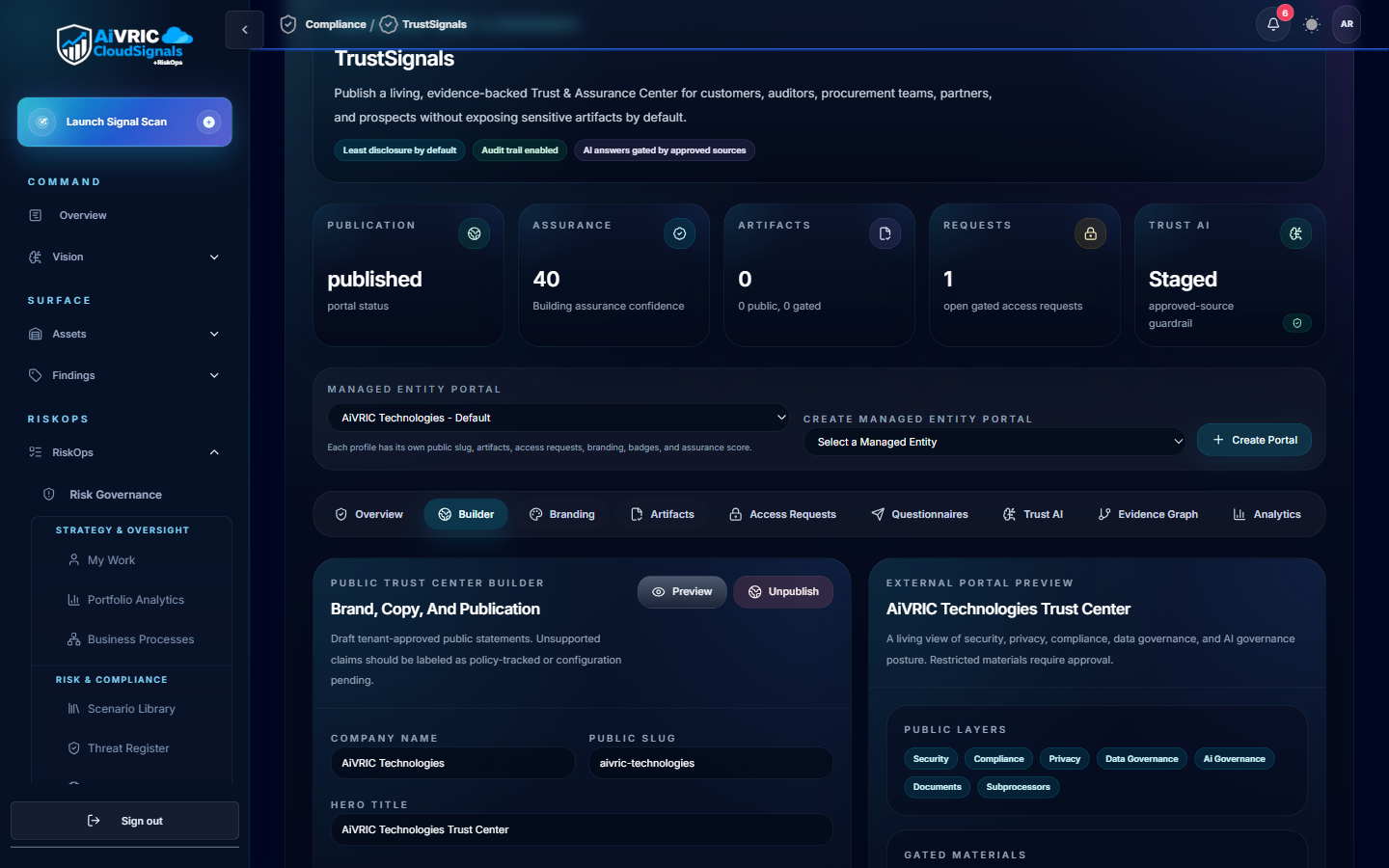Image resolution: width=1389 pixels, height=868 pixels.
Task: Expand the Assets menu chevron
Action: (214, 334)
